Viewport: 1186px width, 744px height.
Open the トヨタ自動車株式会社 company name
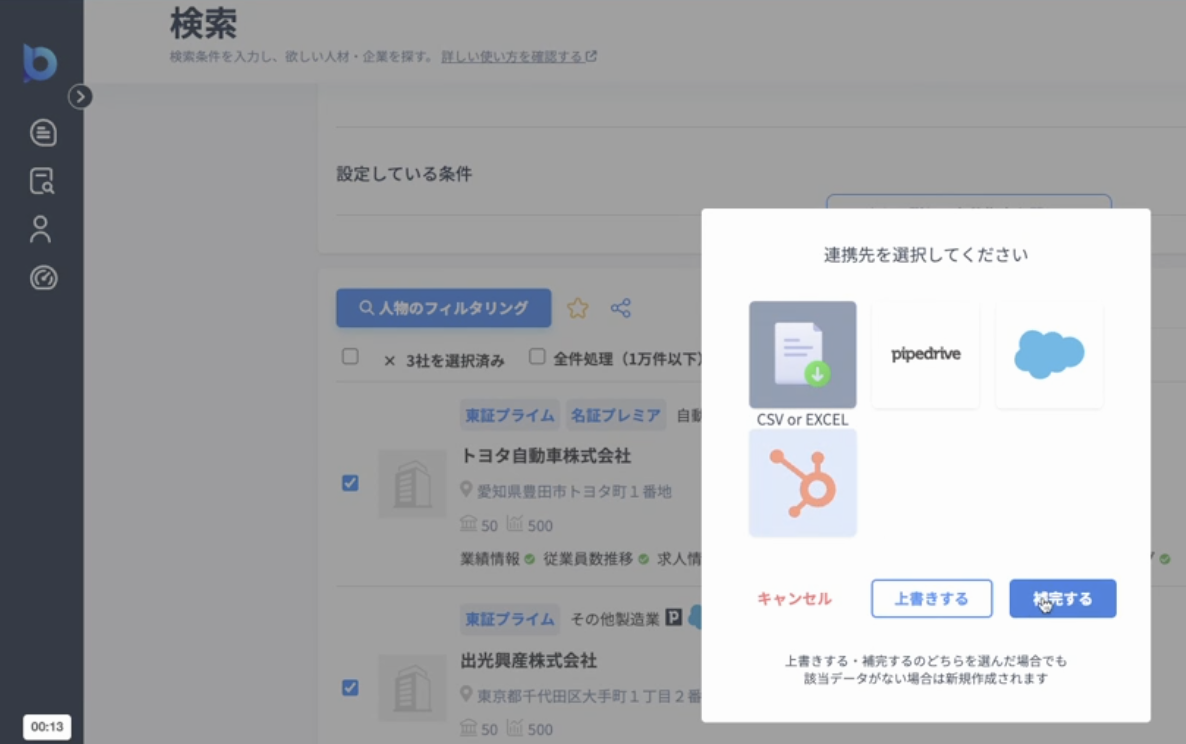coord(546,456)
